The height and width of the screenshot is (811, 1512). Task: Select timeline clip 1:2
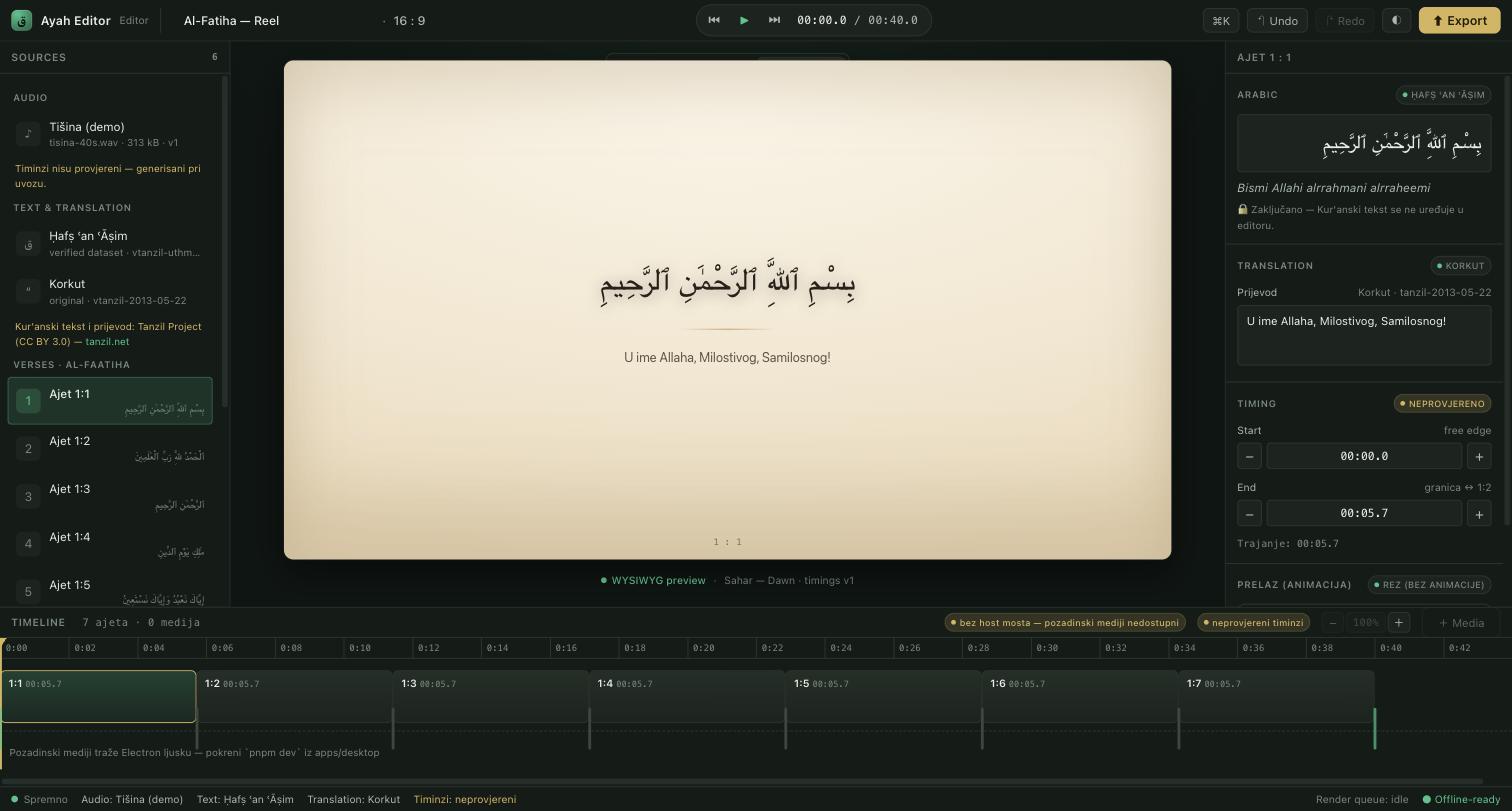point(294,696)
